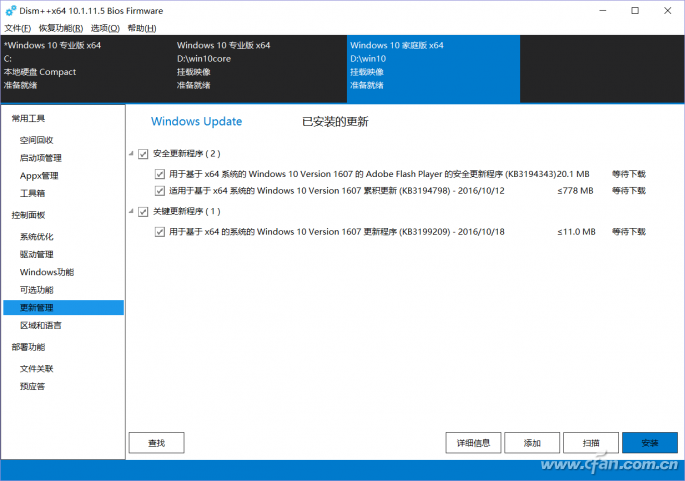
Task: Click the 控制面板 section header
Action: click(28, 215)
